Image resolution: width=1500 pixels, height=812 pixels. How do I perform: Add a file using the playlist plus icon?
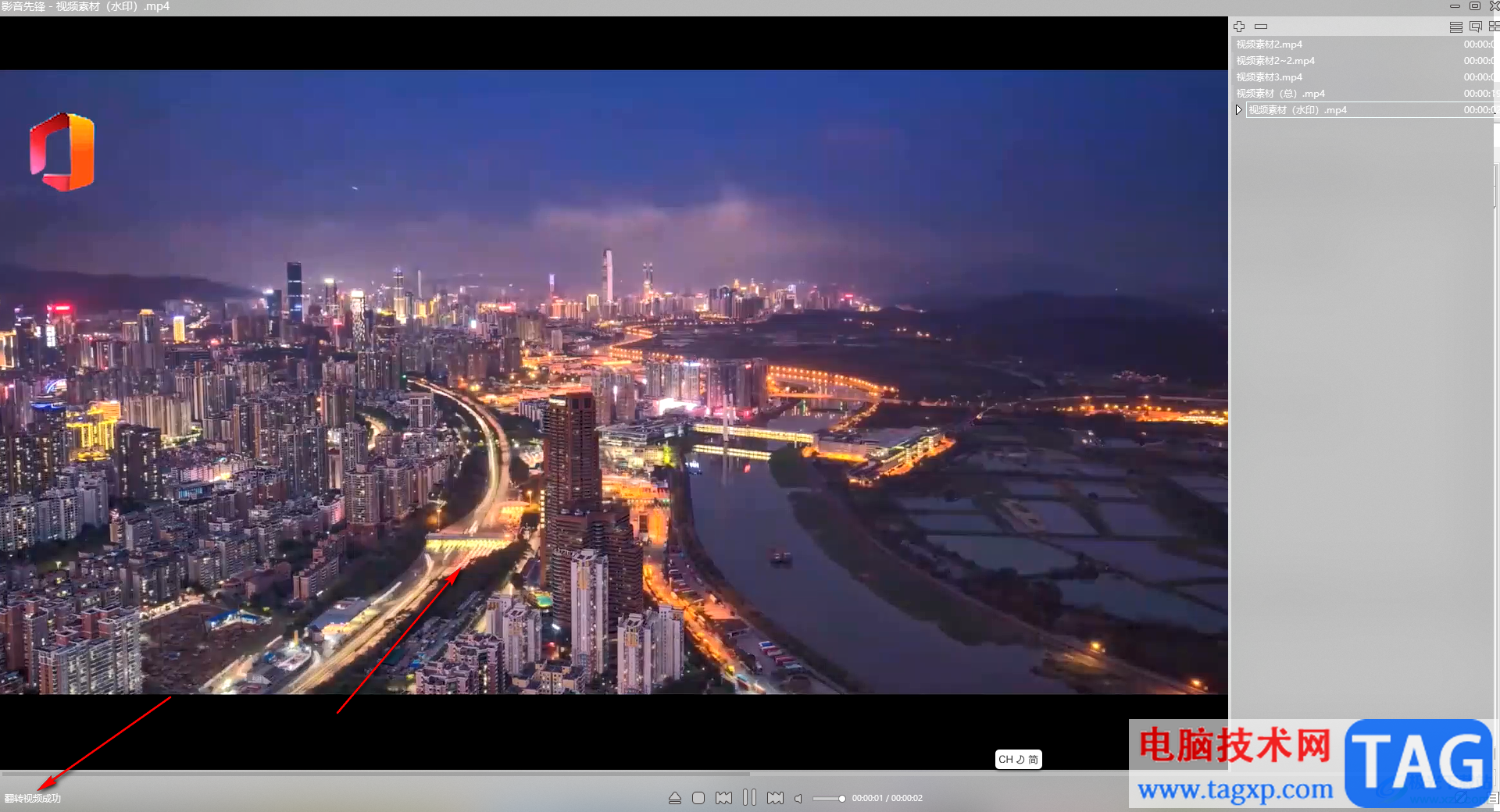[1239, 27]
